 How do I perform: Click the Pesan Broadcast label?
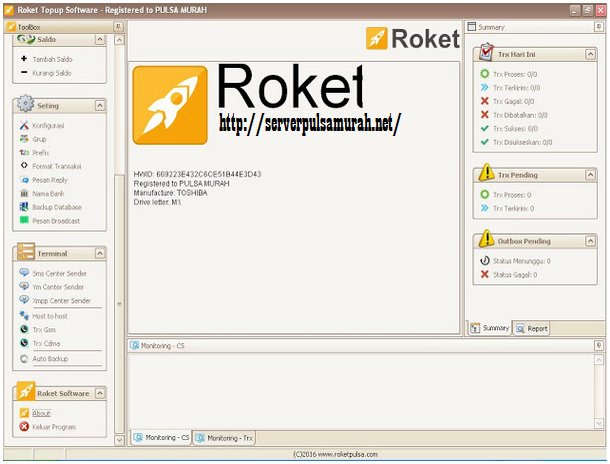tap(56, 221)
